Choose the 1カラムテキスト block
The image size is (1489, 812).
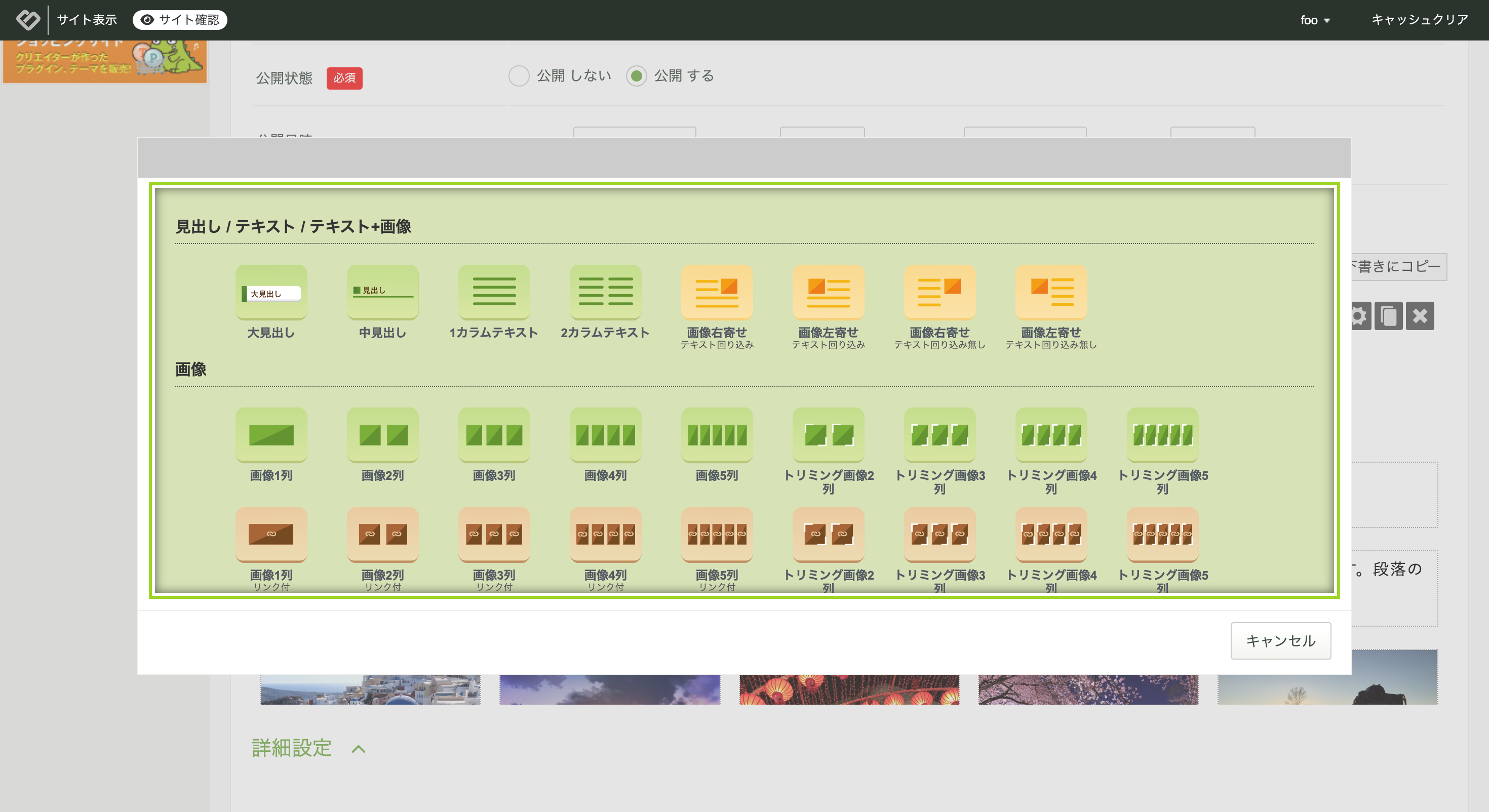[x=494, y=293]
